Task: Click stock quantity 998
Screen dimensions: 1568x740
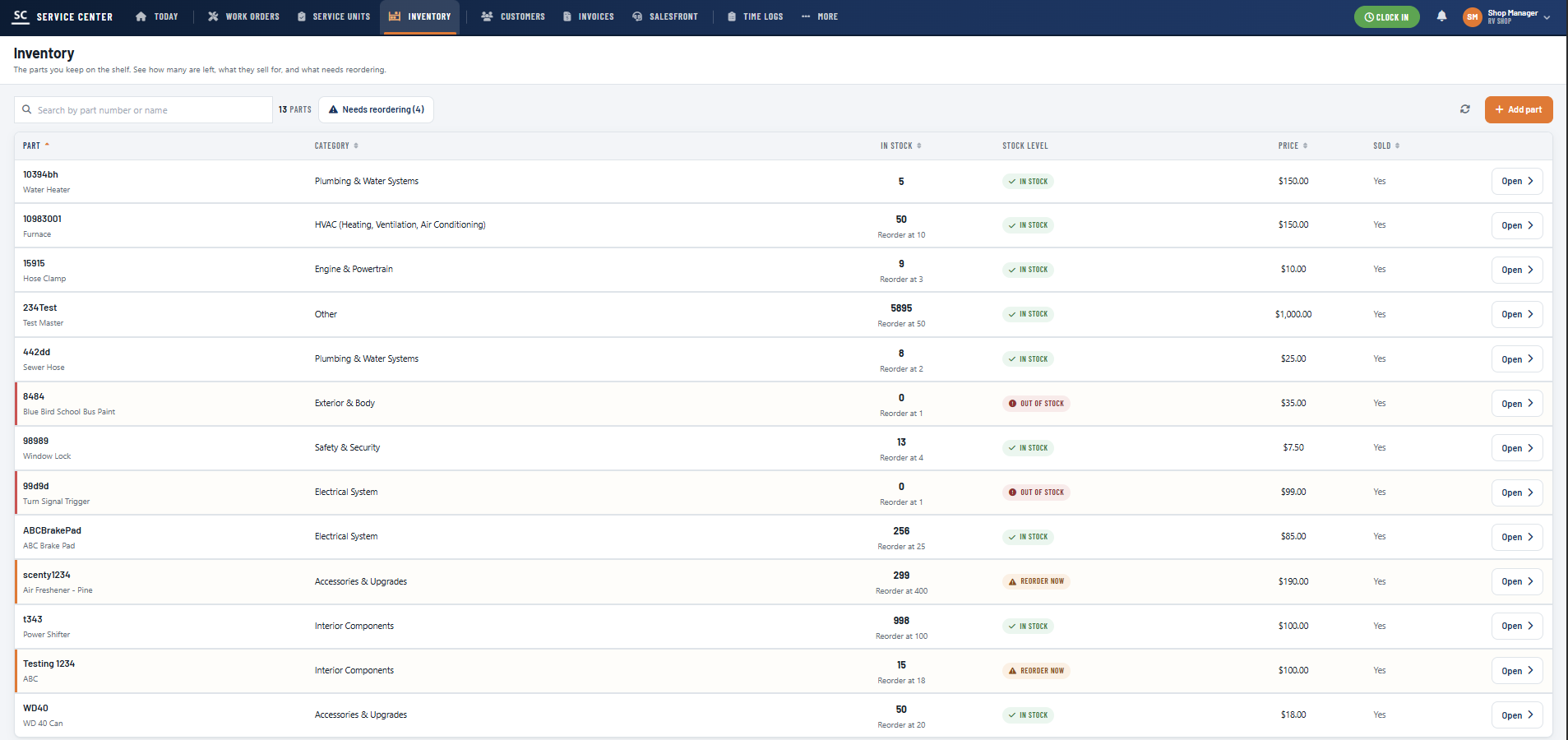Action: (901, 621)
